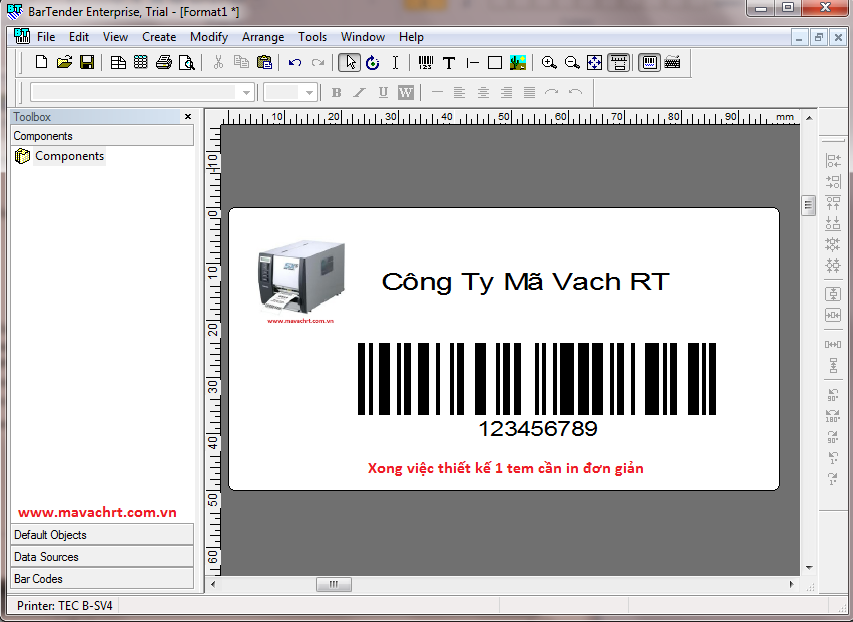Open the Help menu
Screen dimensions: 853x622
click(411, 37)
